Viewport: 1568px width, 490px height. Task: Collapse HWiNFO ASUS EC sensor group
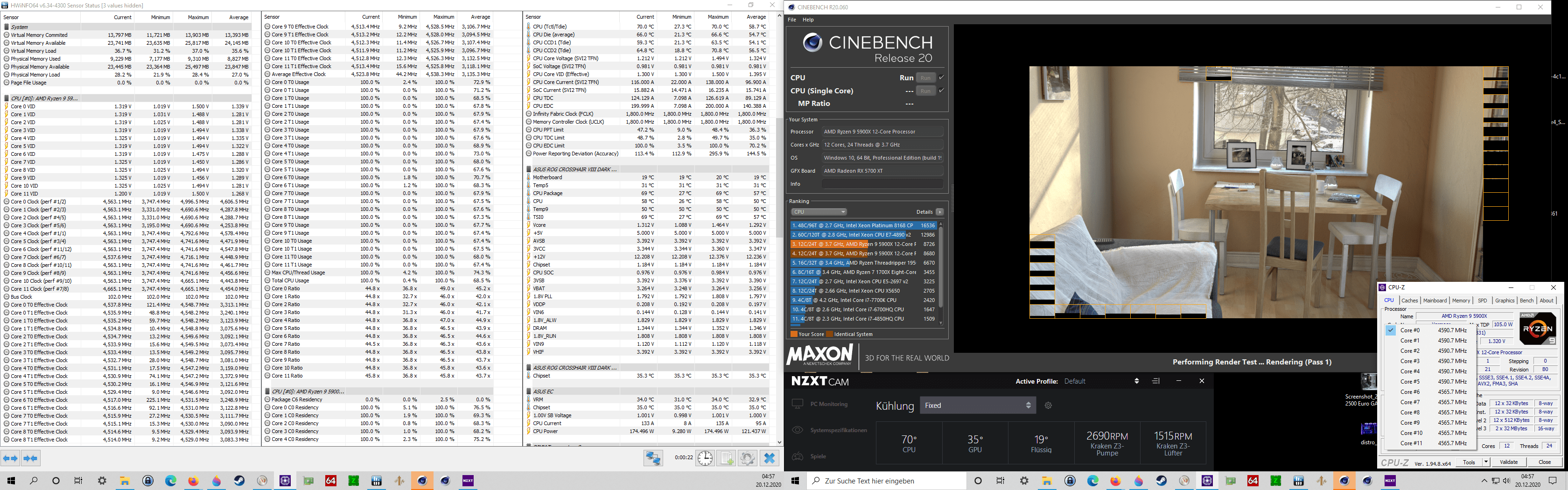(x=528, y=392)
